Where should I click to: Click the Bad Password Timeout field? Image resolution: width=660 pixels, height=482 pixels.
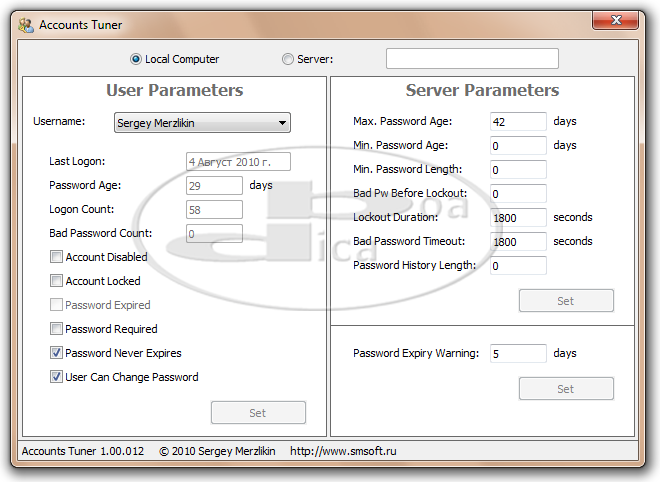pyautogui.click(x=518, y=242)
